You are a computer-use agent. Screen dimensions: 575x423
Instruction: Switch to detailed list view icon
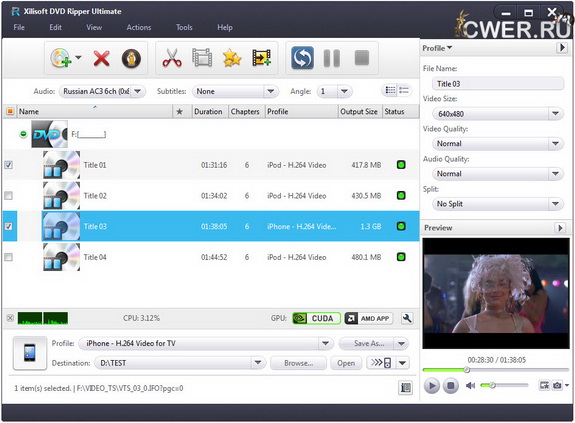(391, 90)
